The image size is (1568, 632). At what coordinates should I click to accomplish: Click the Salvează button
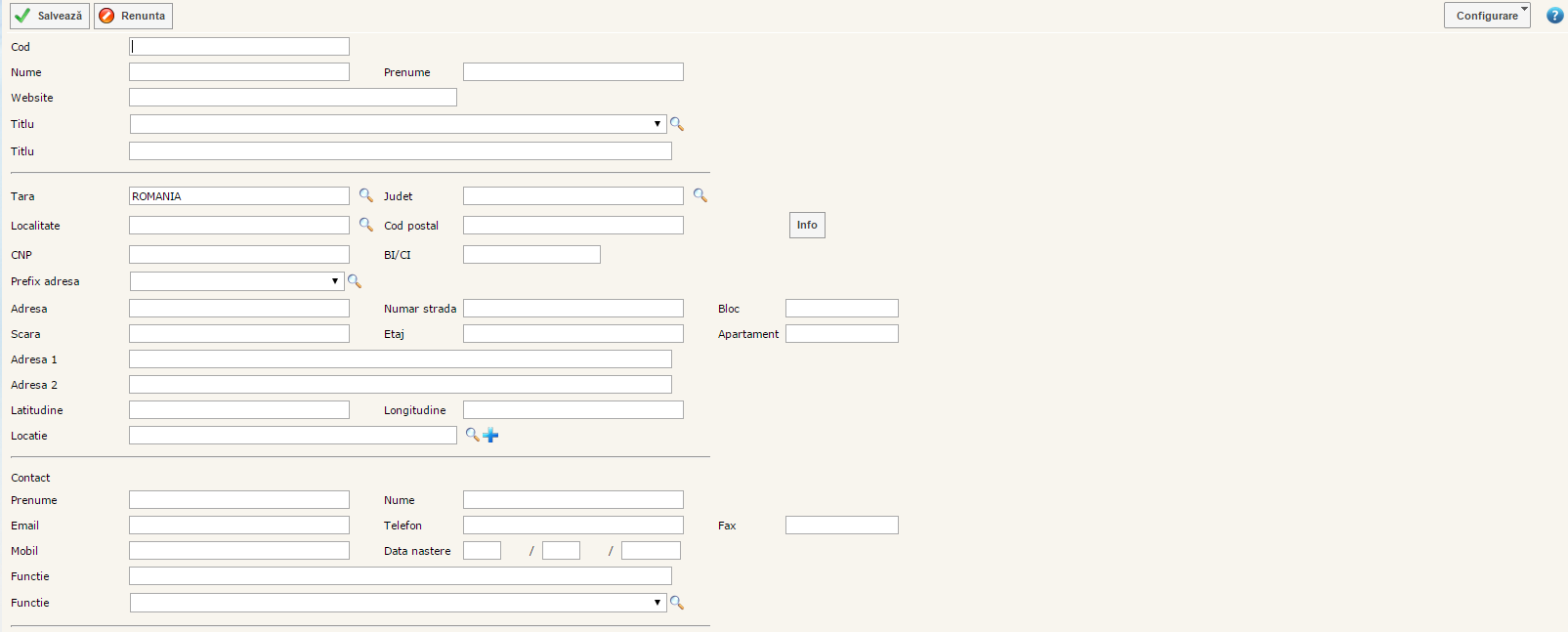50,16
